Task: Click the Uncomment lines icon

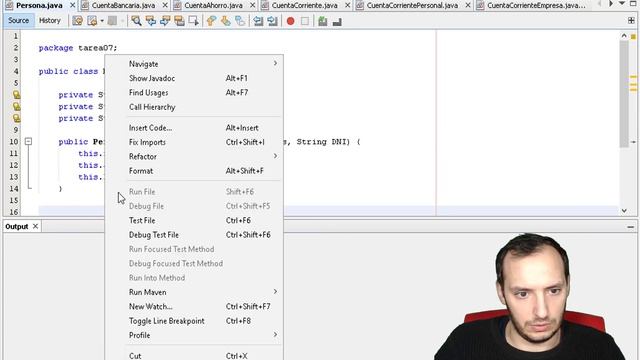Action: 337,21
